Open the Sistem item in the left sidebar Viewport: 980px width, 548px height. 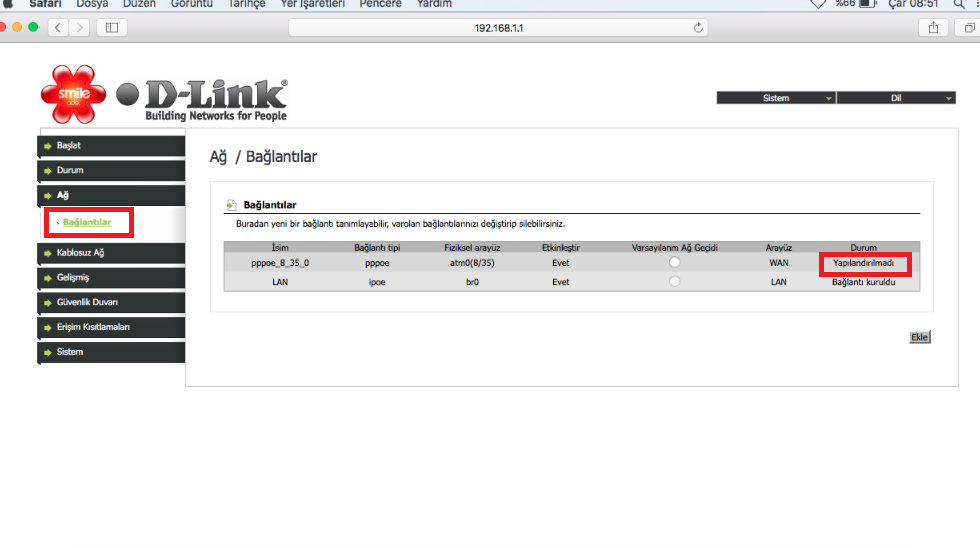tap(112, 352)
